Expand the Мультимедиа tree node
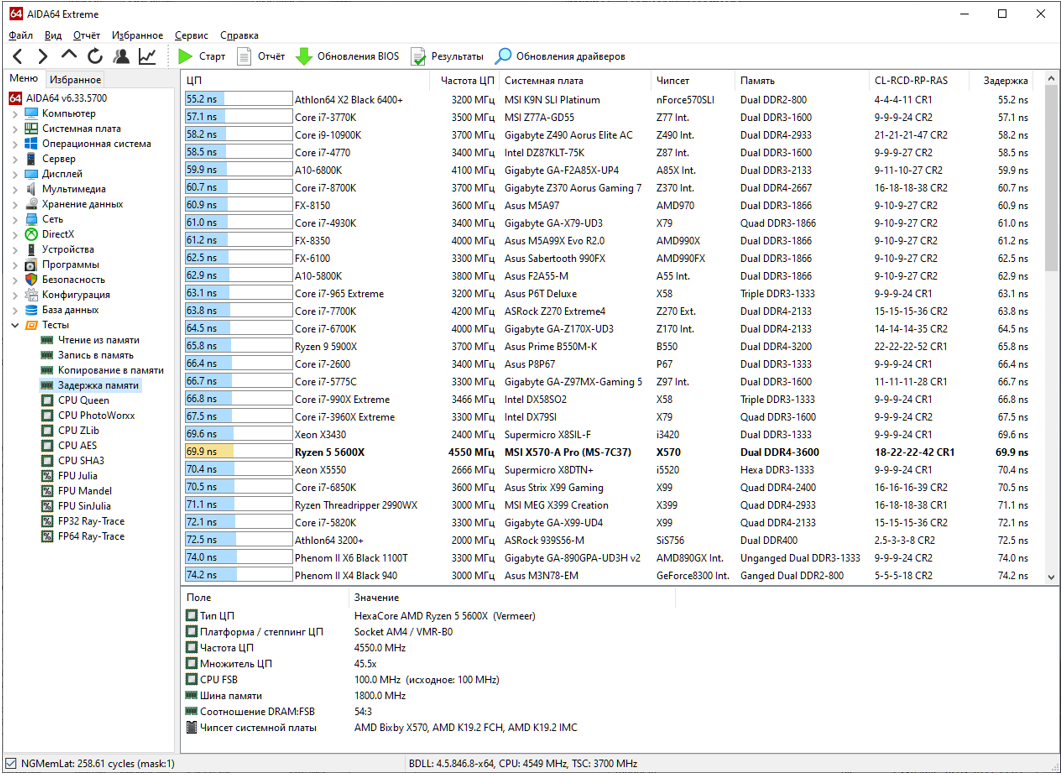The height and width of the screenshot is (775, 1062). 15,189
